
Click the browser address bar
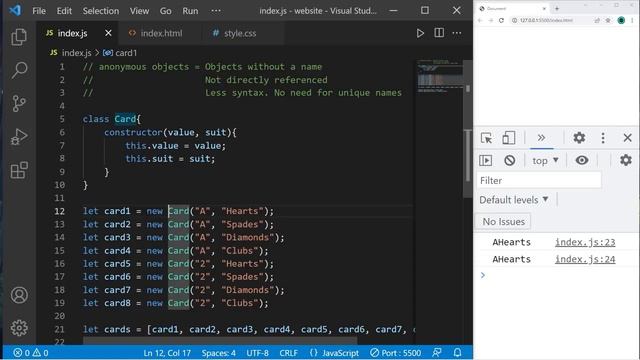(551, 20)
